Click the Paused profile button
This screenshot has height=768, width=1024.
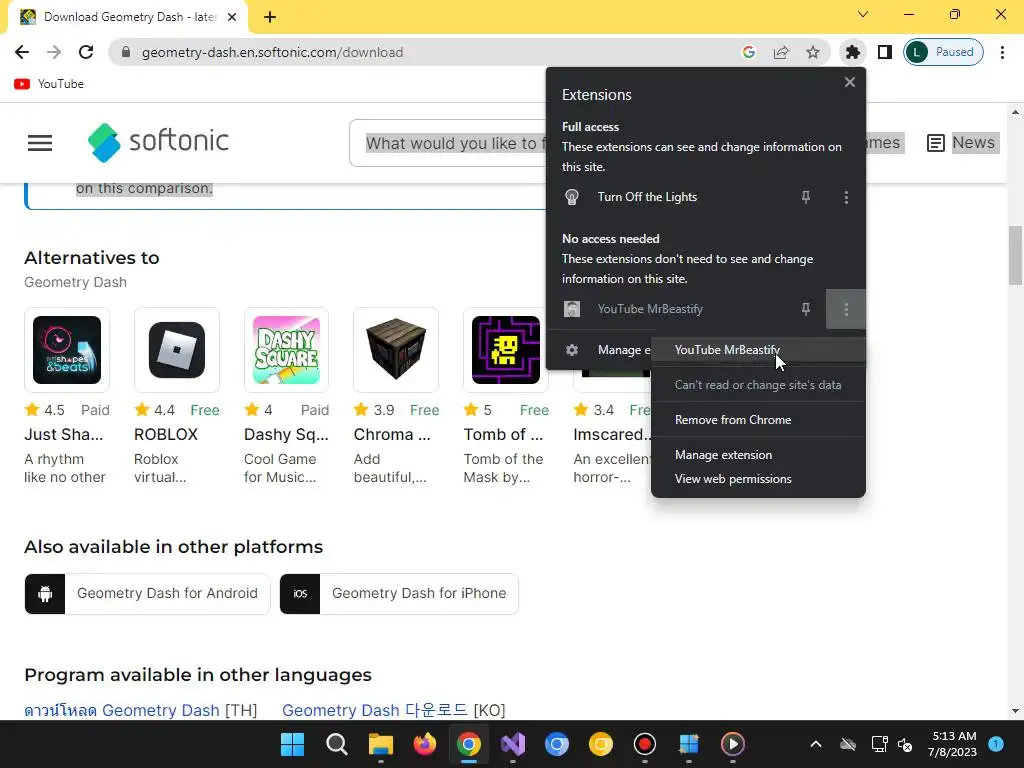[x=943, y=52]
